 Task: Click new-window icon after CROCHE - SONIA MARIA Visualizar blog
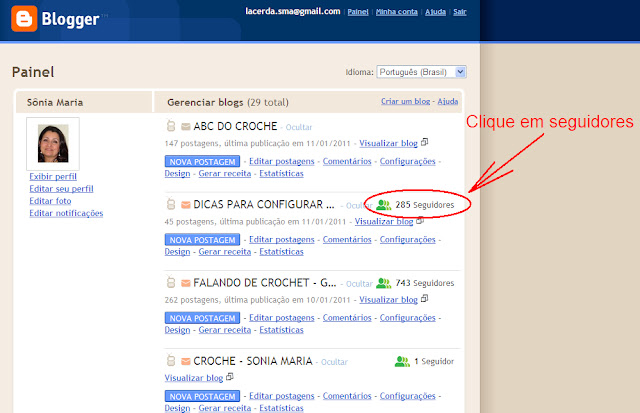[x=230, y=377]
